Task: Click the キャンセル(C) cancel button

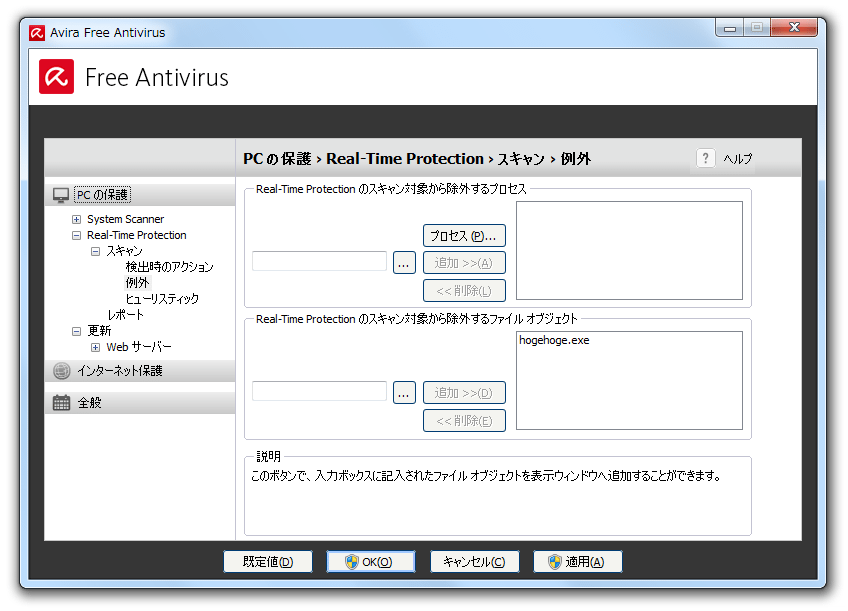Action: tap(474, 562)
